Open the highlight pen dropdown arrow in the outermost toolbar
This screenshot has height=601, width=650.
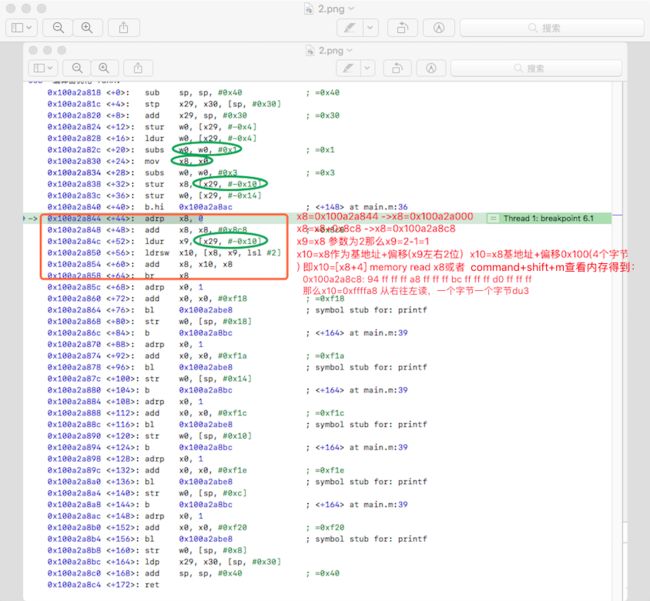coord(370,28)
